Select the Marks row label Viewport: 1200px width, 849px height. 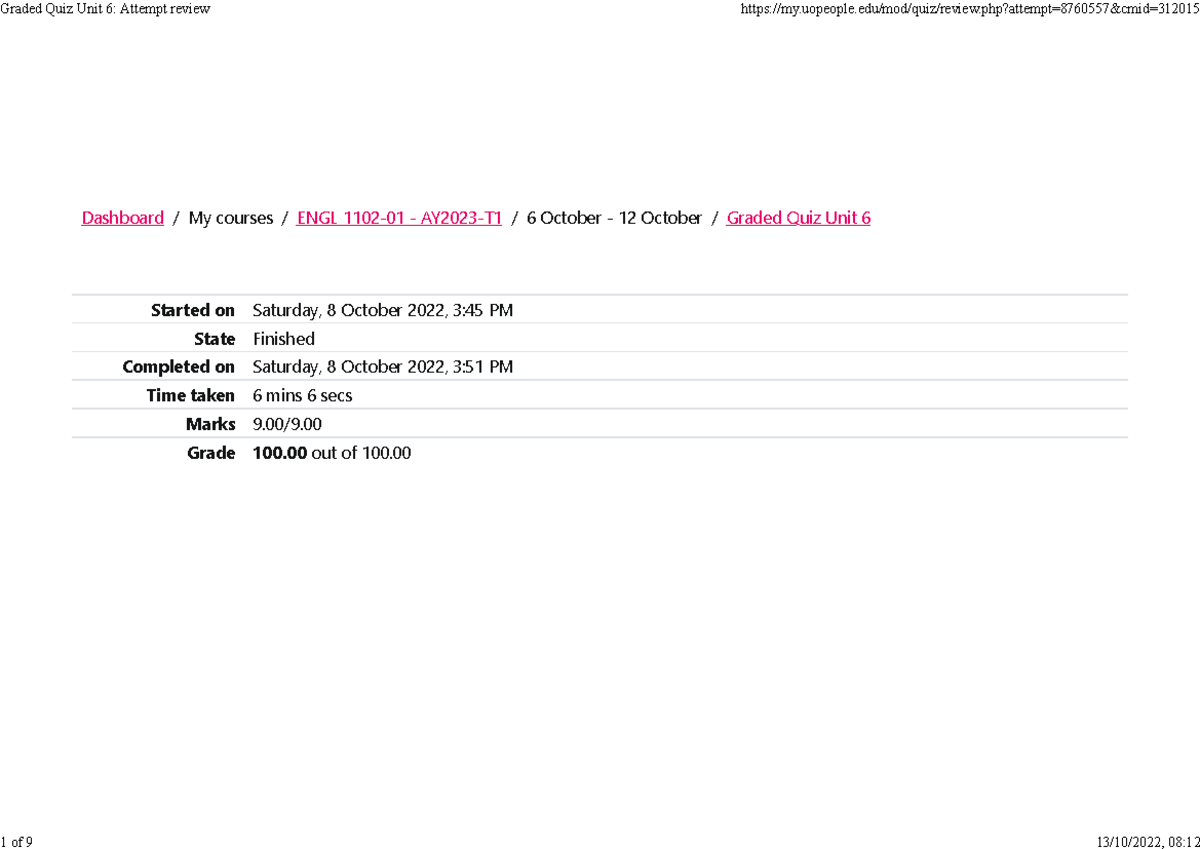click(210, 423)
